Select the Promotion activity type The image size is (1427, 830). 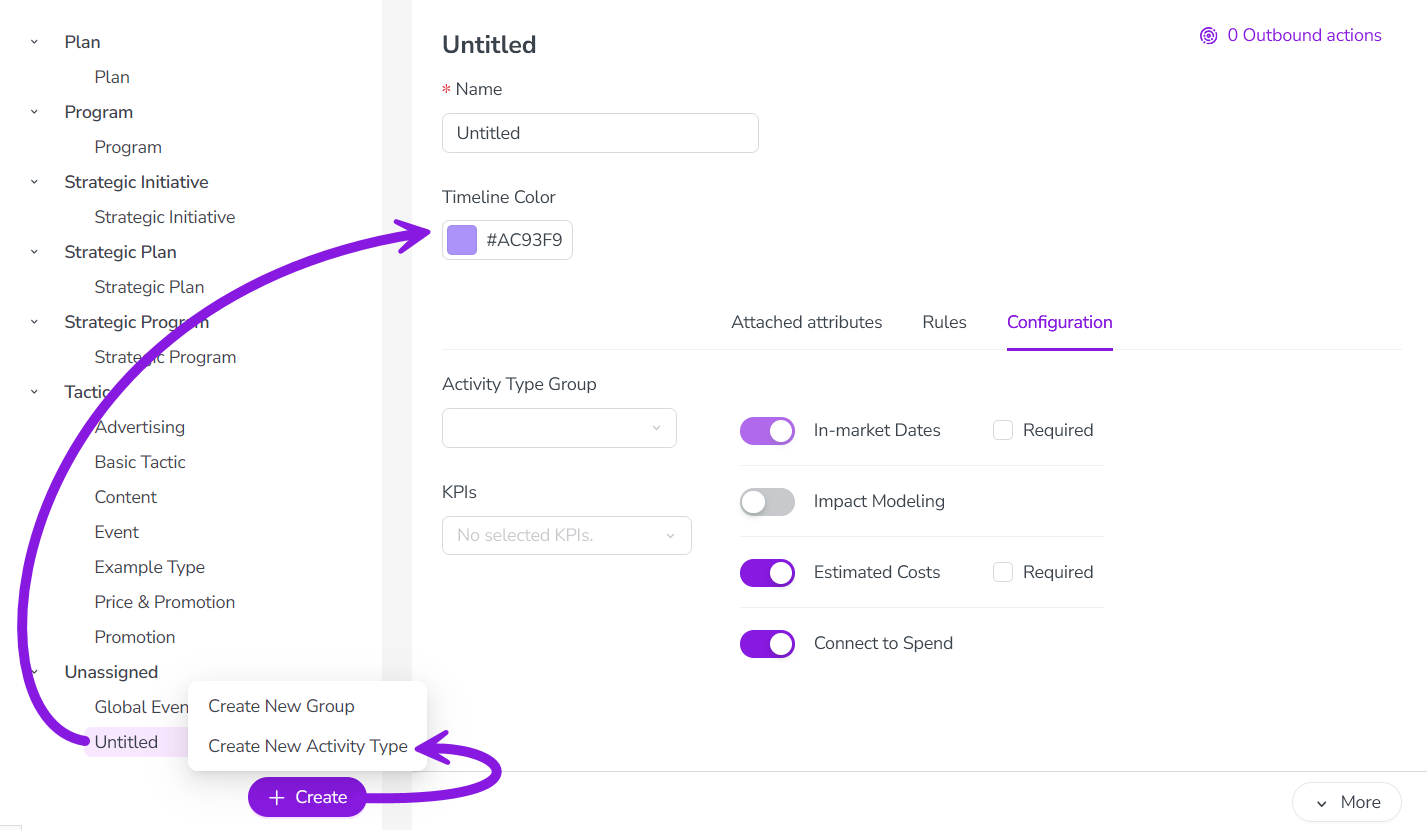point(134,637)
